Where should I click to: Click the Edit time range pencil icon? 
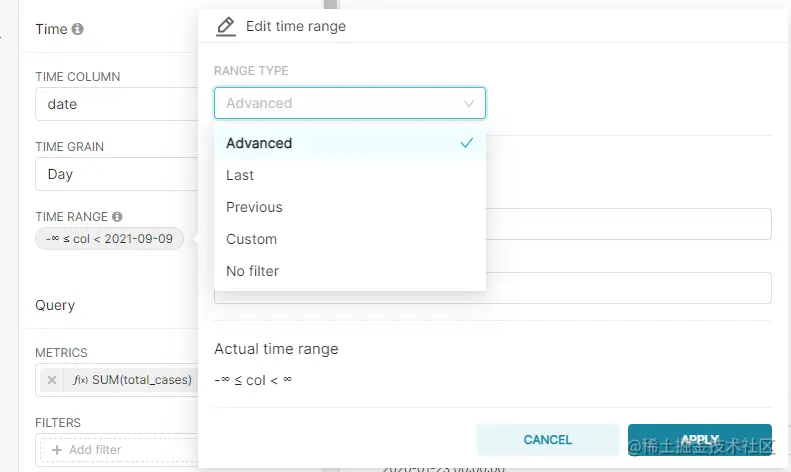coord(226,26)
